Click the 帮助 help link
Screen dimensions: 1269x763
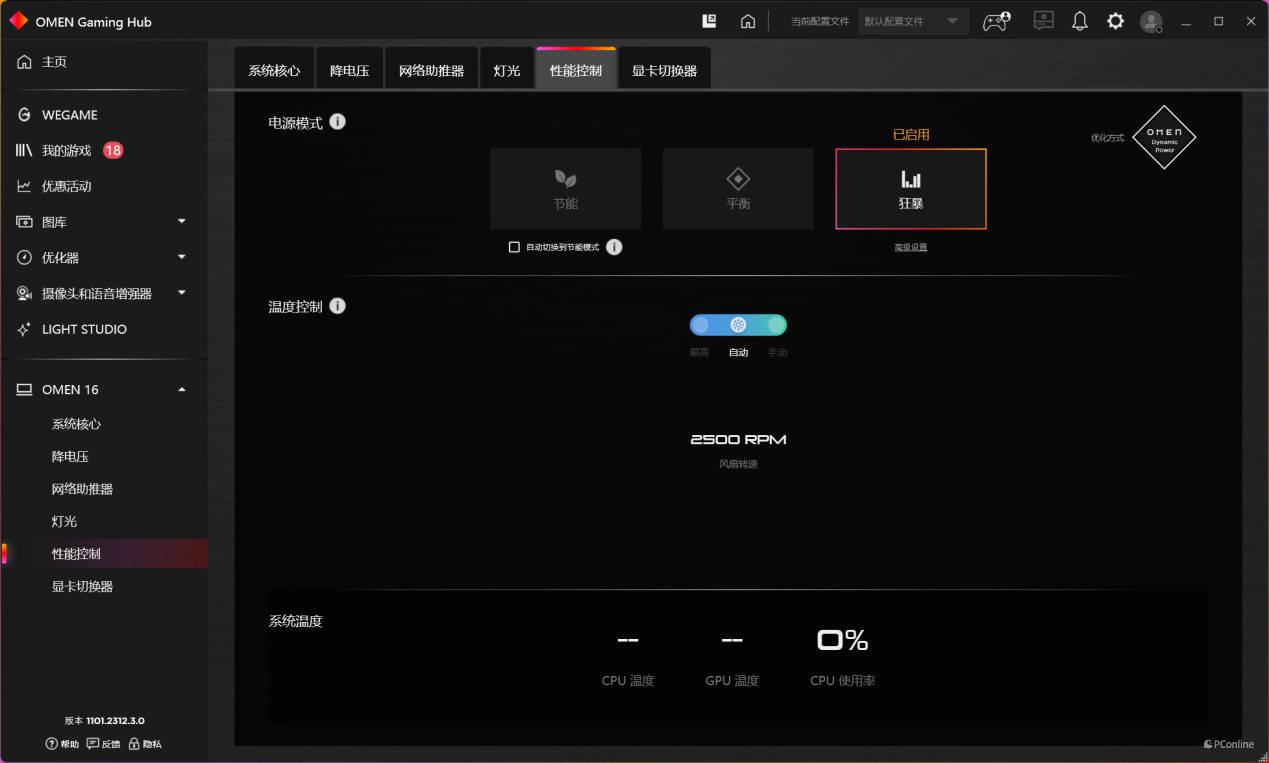(62, 744)
